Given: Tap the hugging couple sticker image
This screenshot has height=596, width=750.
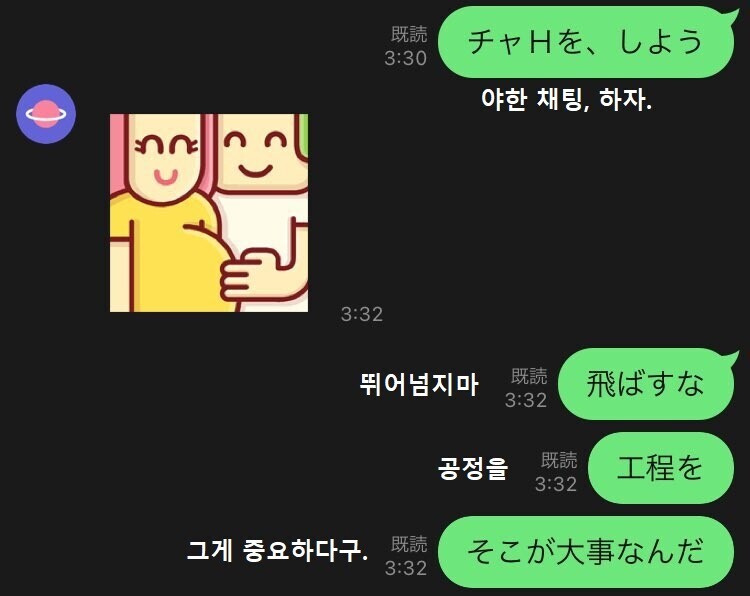Looking at the screenshot, I should click(x=209, y=213).
